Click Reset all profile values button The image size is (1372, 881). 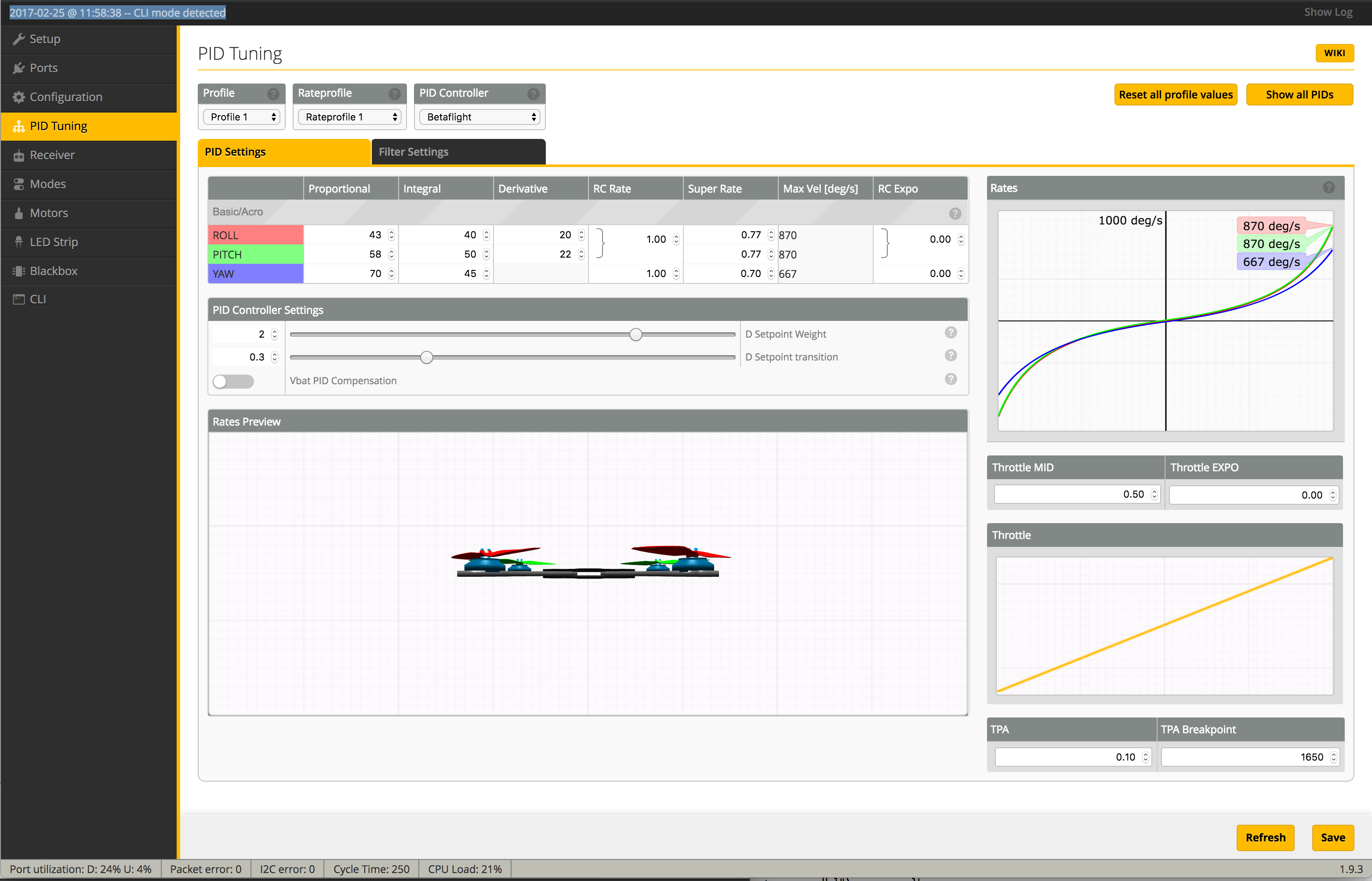coord(1175,95)
